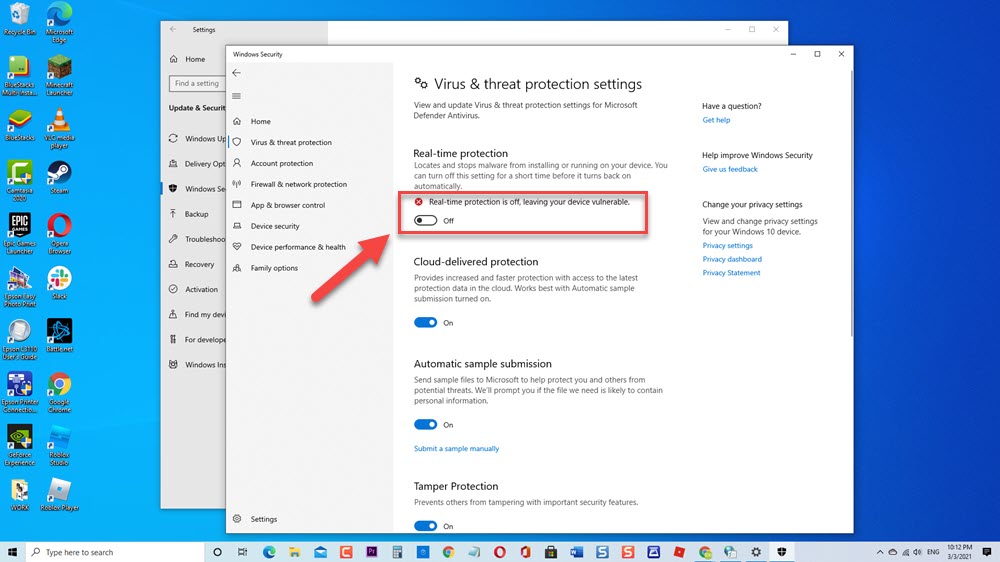Image resolution: width=1000 pixels, height=562 pixels.
Task: Open Word from the taskbar
Action: pyautogui.click(x=577, y=552)
